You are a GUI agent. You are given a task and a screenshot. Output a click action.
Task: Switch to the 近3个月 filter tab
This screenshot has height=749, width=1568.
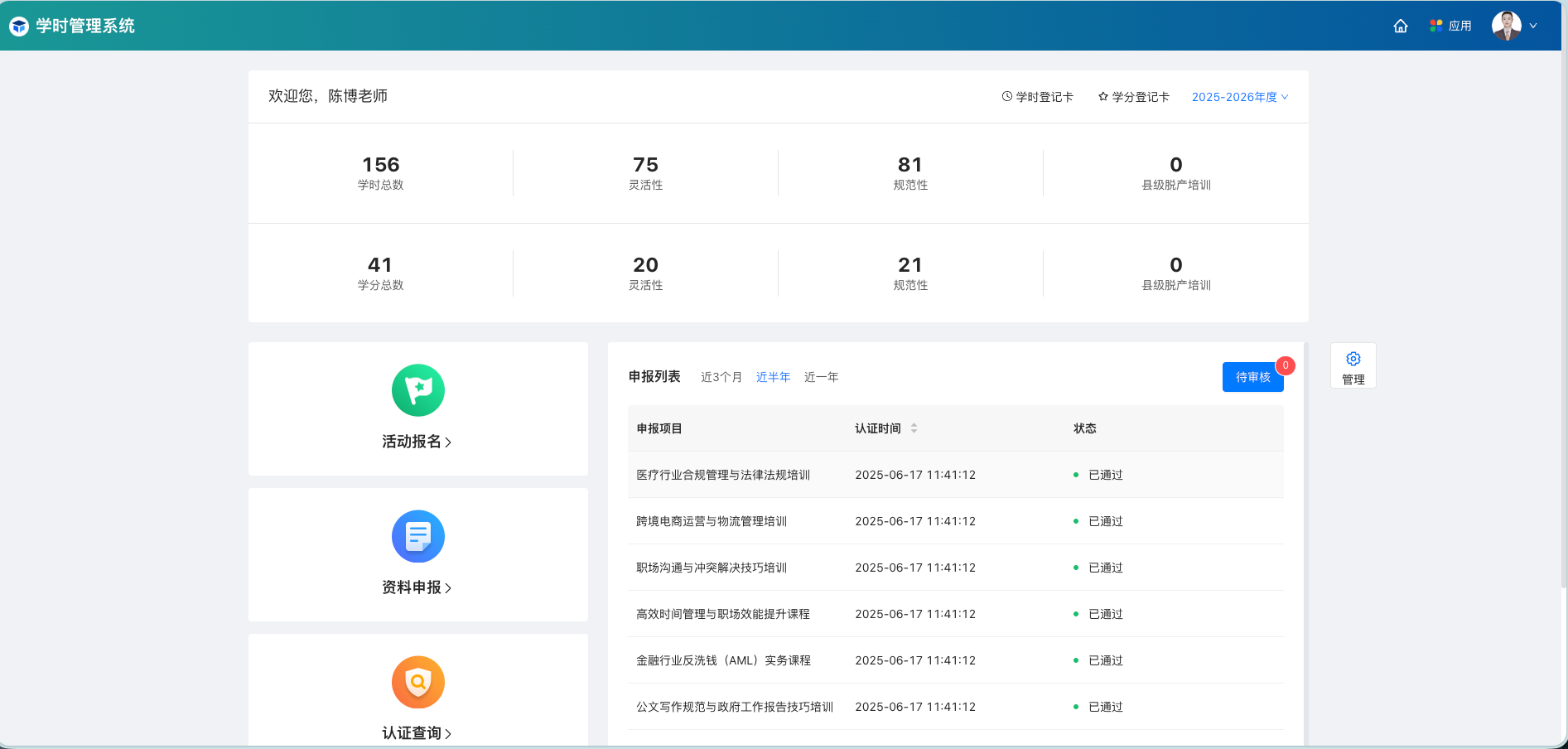[721, 377]
